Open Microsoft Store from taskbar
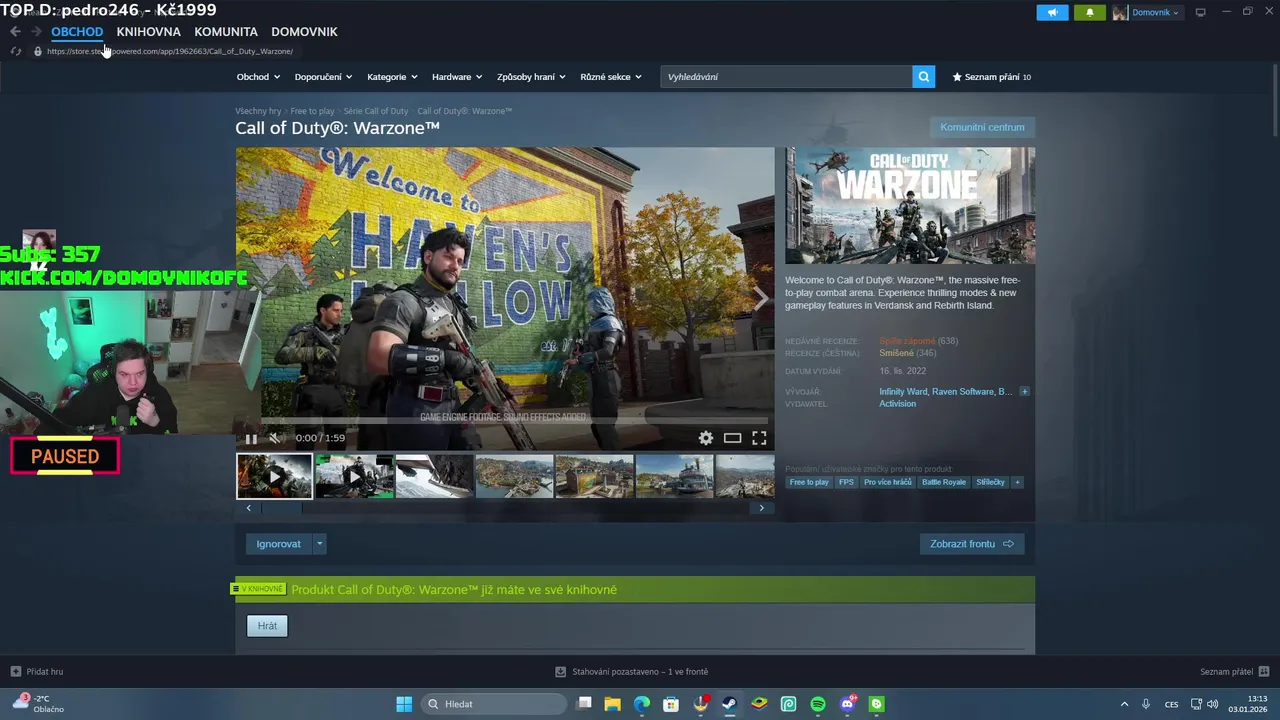The width and height of the screenshot is (1280, 720). (x=671, y=704)
